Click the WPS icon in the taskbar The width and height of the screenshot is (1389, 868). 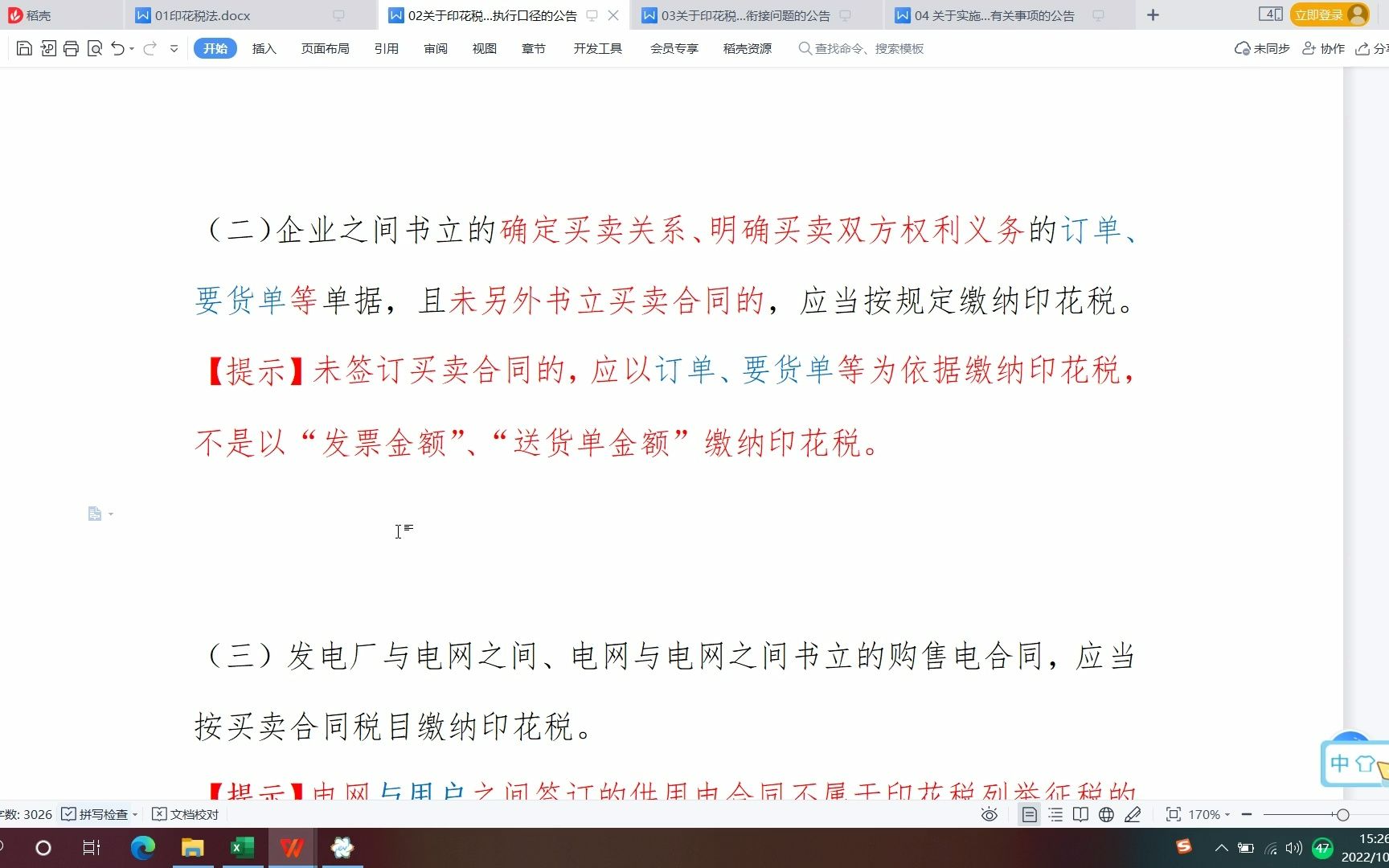(x=292, y=848)
